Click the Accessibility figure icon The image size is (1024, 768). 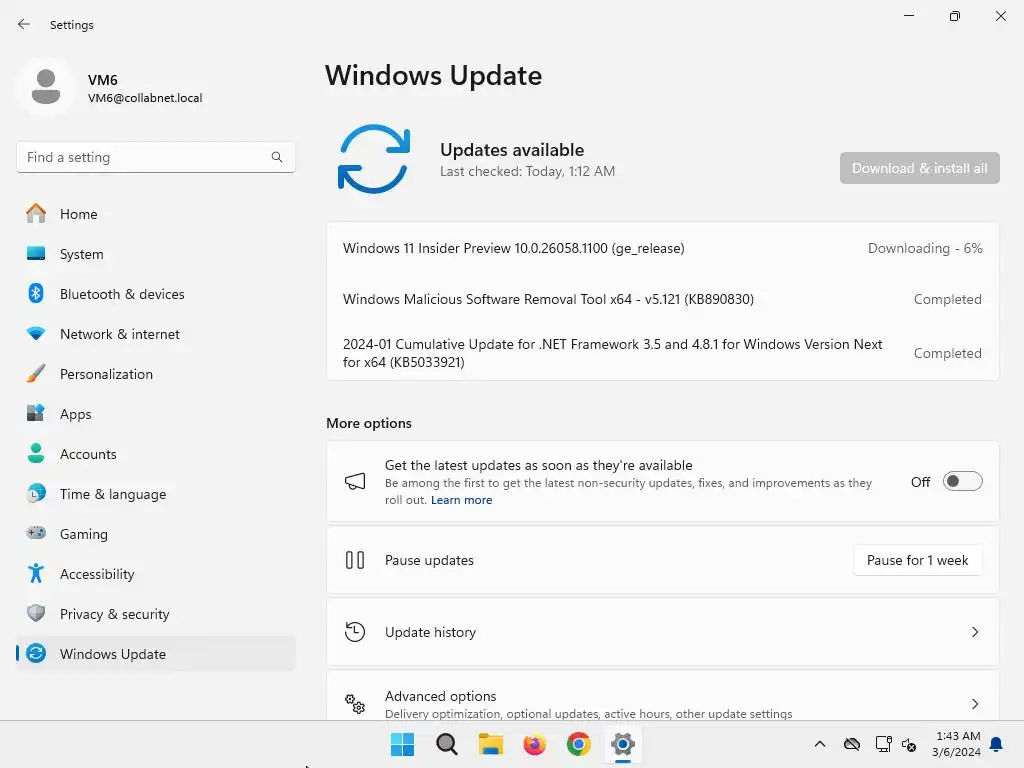point(36,573)
